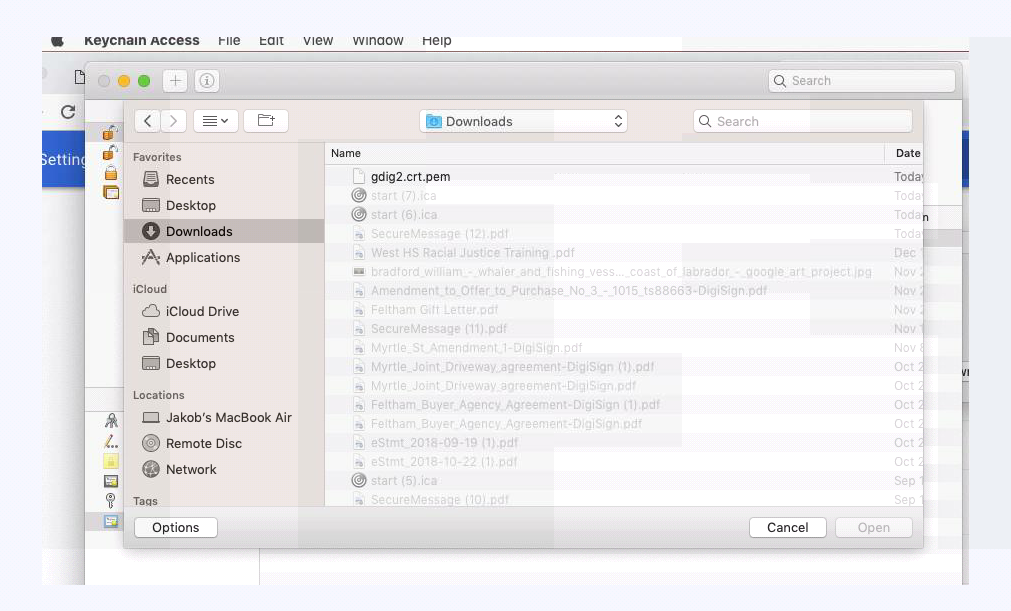
Task: Open the view mode dropdown
Action: [x=215, y=121]
